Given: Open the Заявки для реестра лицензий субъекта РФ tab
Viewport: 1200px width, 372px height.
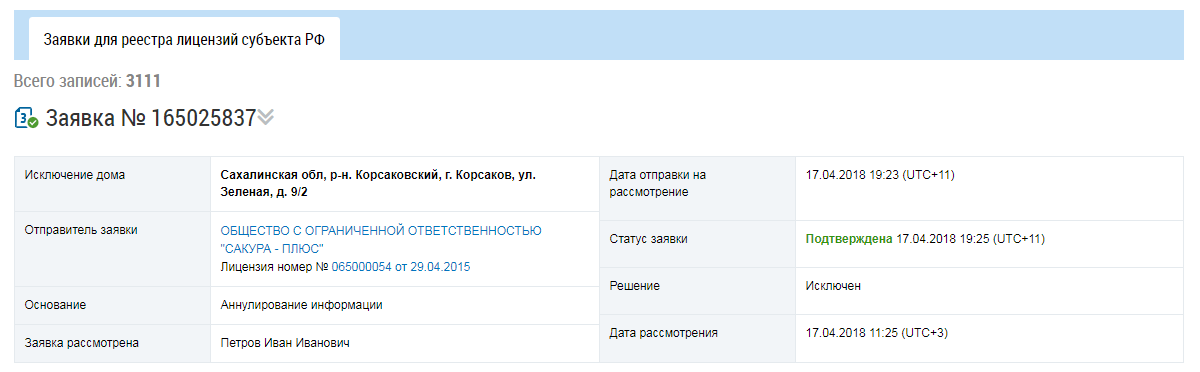Looking at the screenshot, I should (x=185, y=40).
